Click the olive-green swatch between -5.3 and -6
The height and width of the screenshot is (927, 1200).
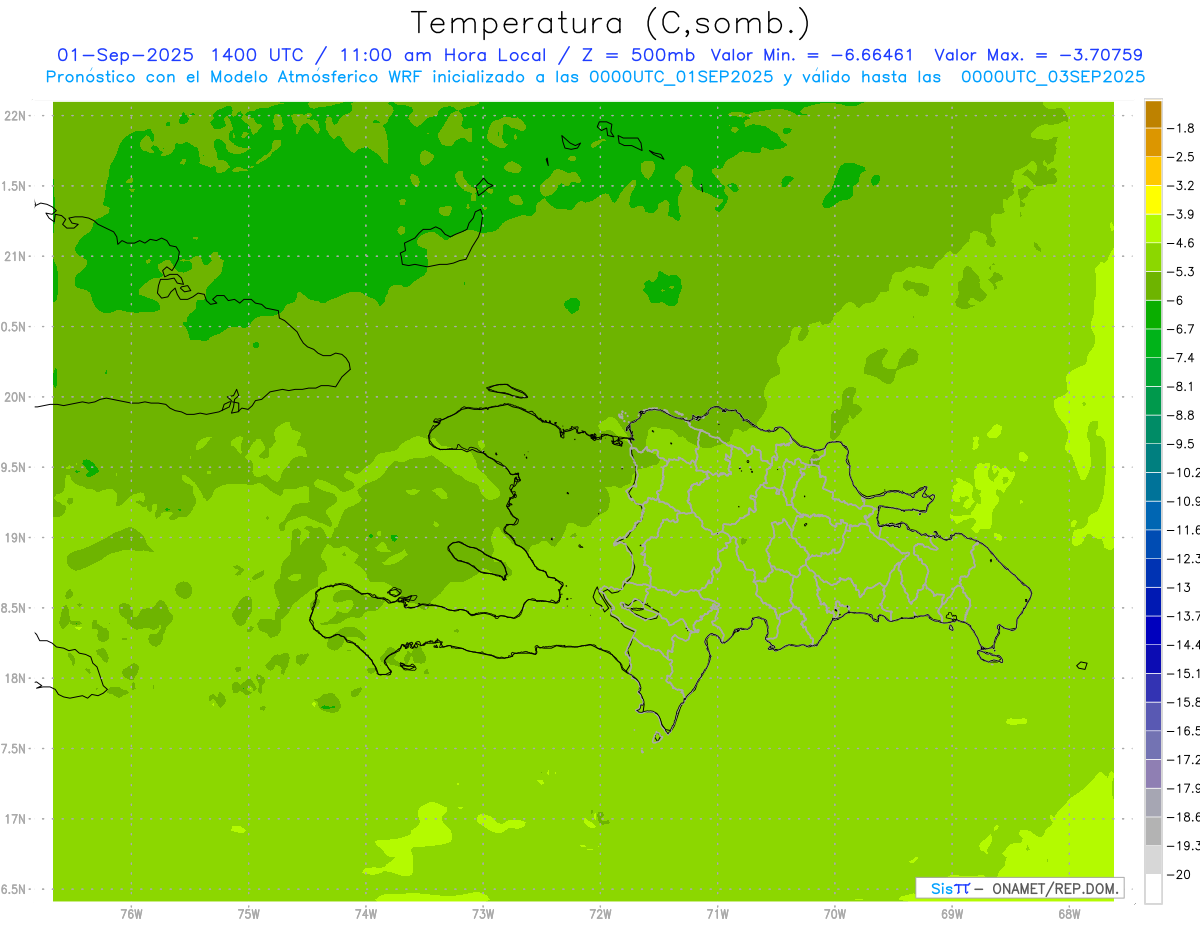(1153, 286)
